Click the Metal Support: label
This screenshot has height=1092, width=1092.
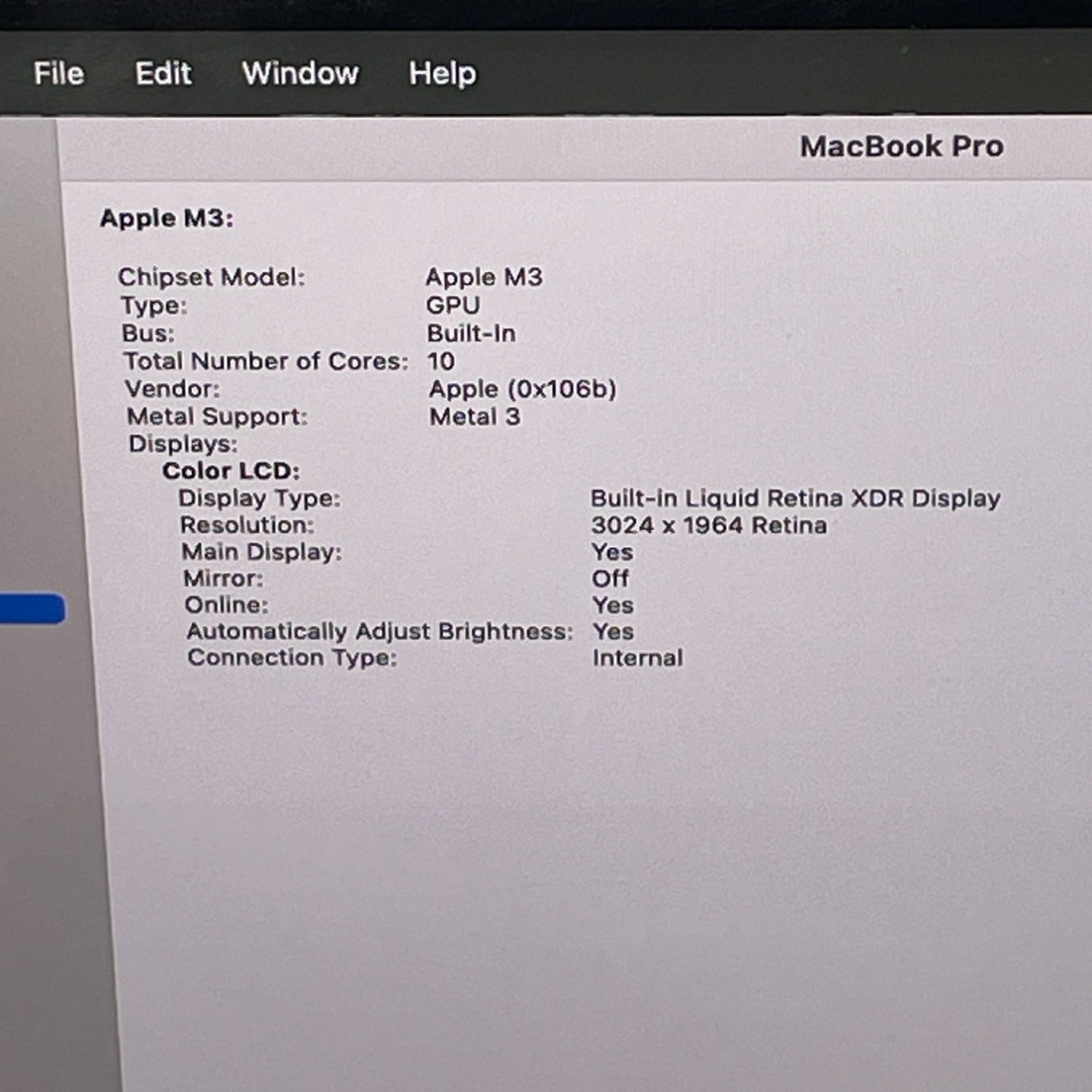tap(217, 416)
